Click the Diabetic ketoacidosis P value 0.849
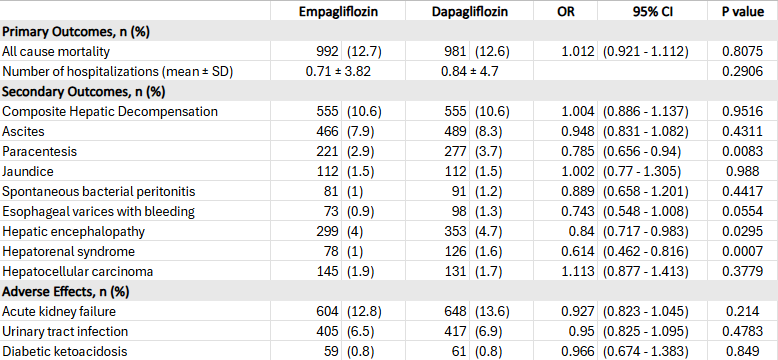Image resolution: width=778 pixels, height=360 pixels. [743, 351]
